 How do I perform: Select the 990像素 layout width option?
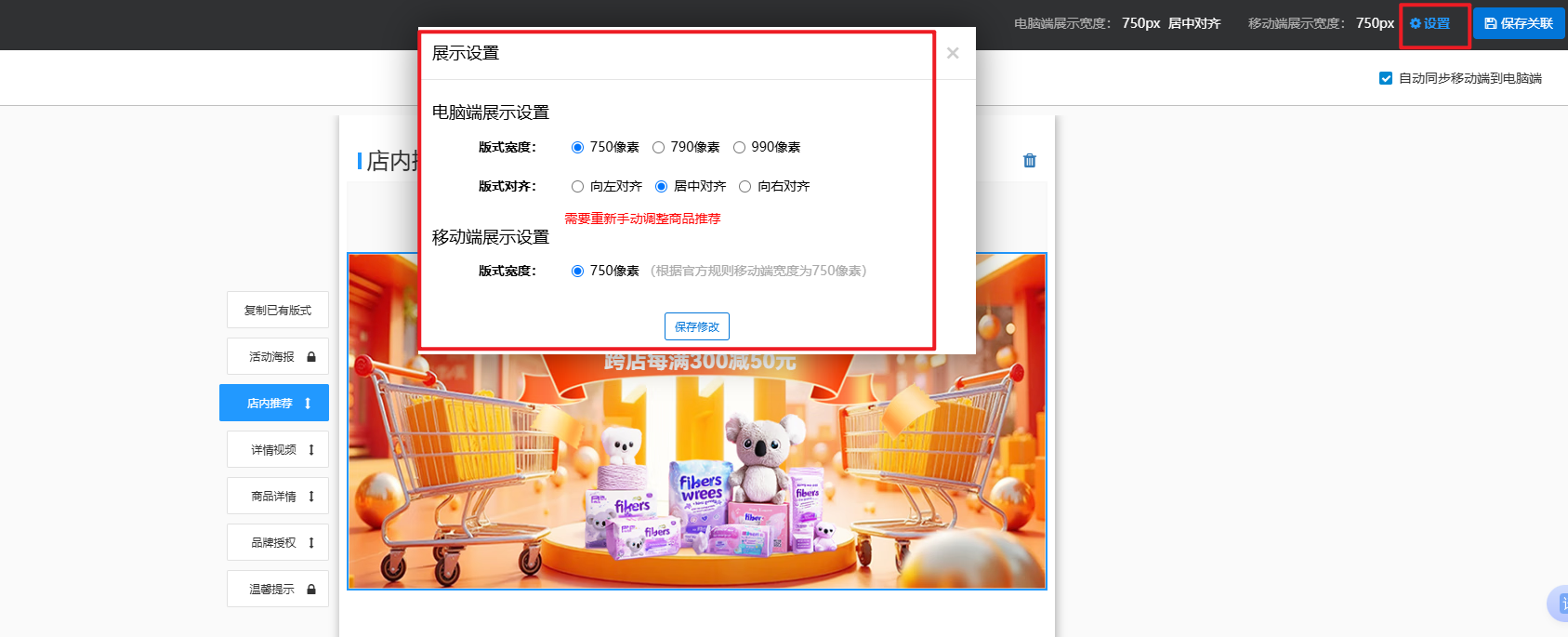(739, 147)
